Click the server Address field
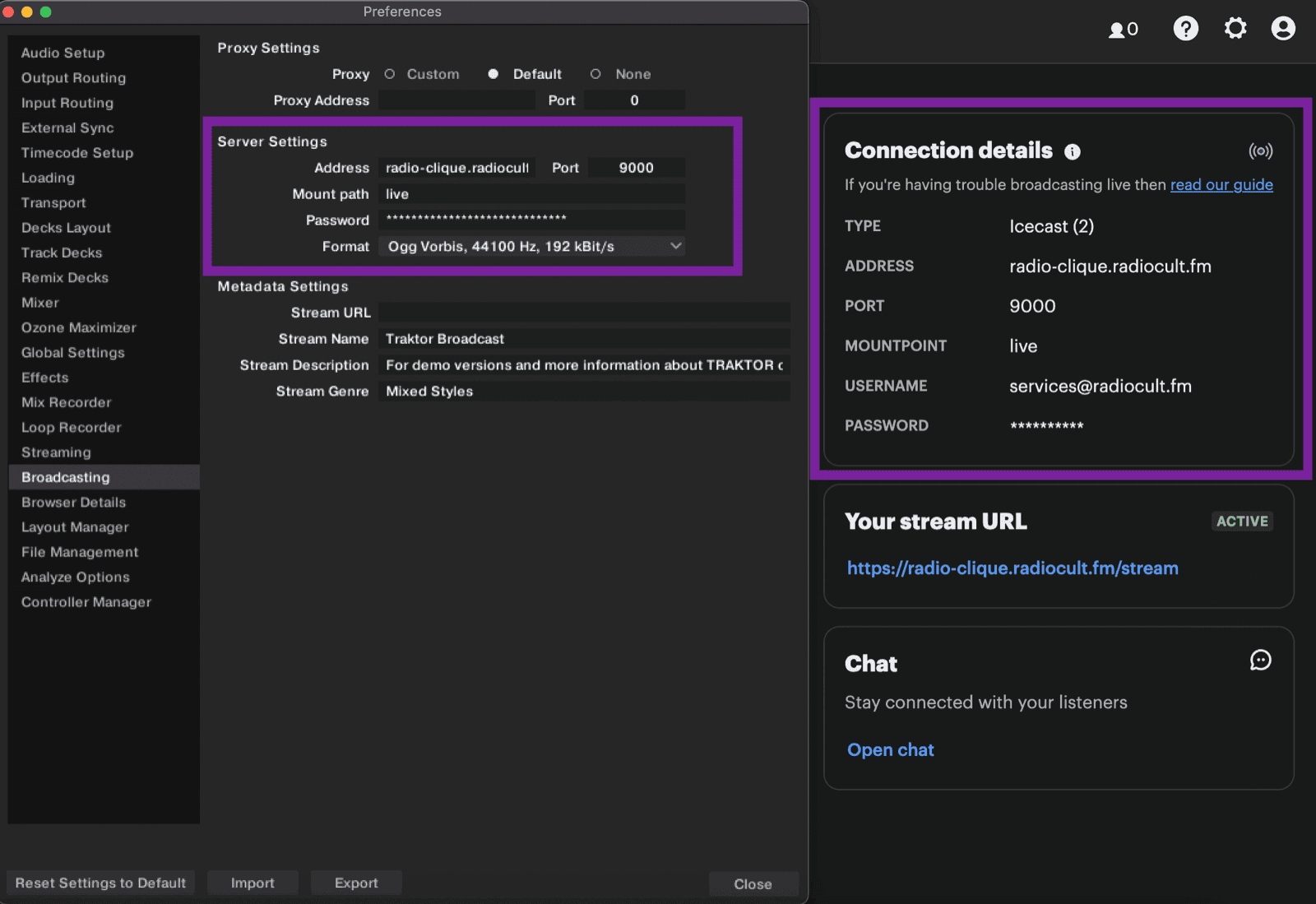This screenshot has width=1316, height=904. point(456,168)
